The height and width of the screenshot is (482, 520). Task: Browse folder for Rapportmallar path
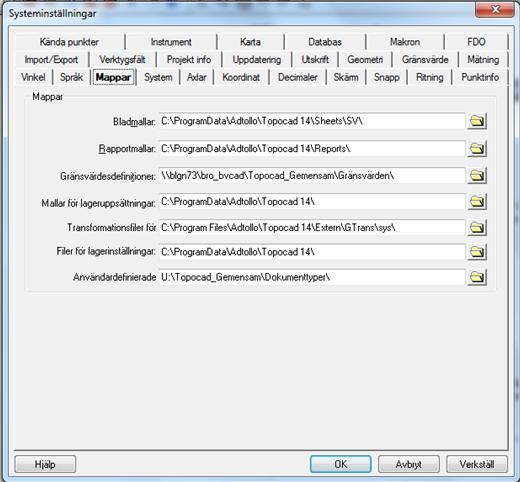(x=477, y=148)
